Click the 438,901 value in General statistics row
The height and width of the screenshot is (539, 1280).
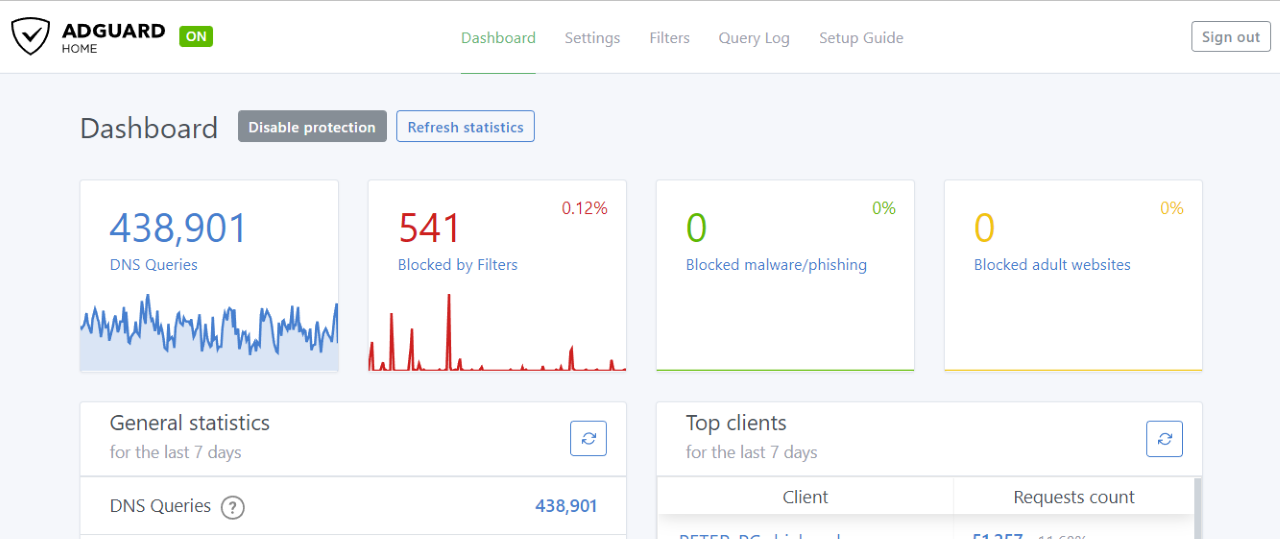566,506
